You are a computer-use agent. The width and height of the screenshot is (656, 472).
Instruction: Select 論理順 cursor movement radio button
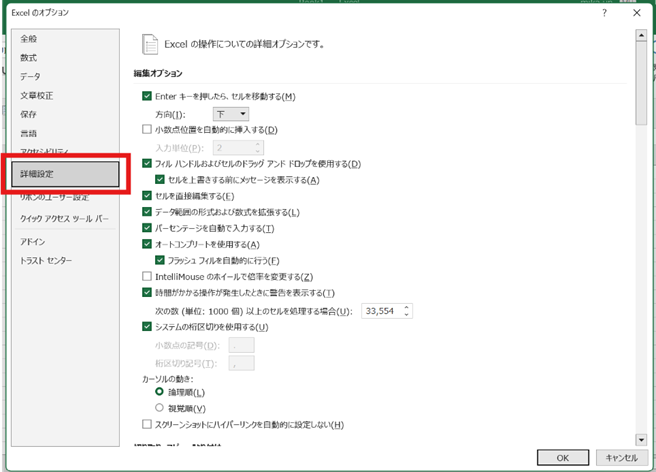(x=160, y=392)
